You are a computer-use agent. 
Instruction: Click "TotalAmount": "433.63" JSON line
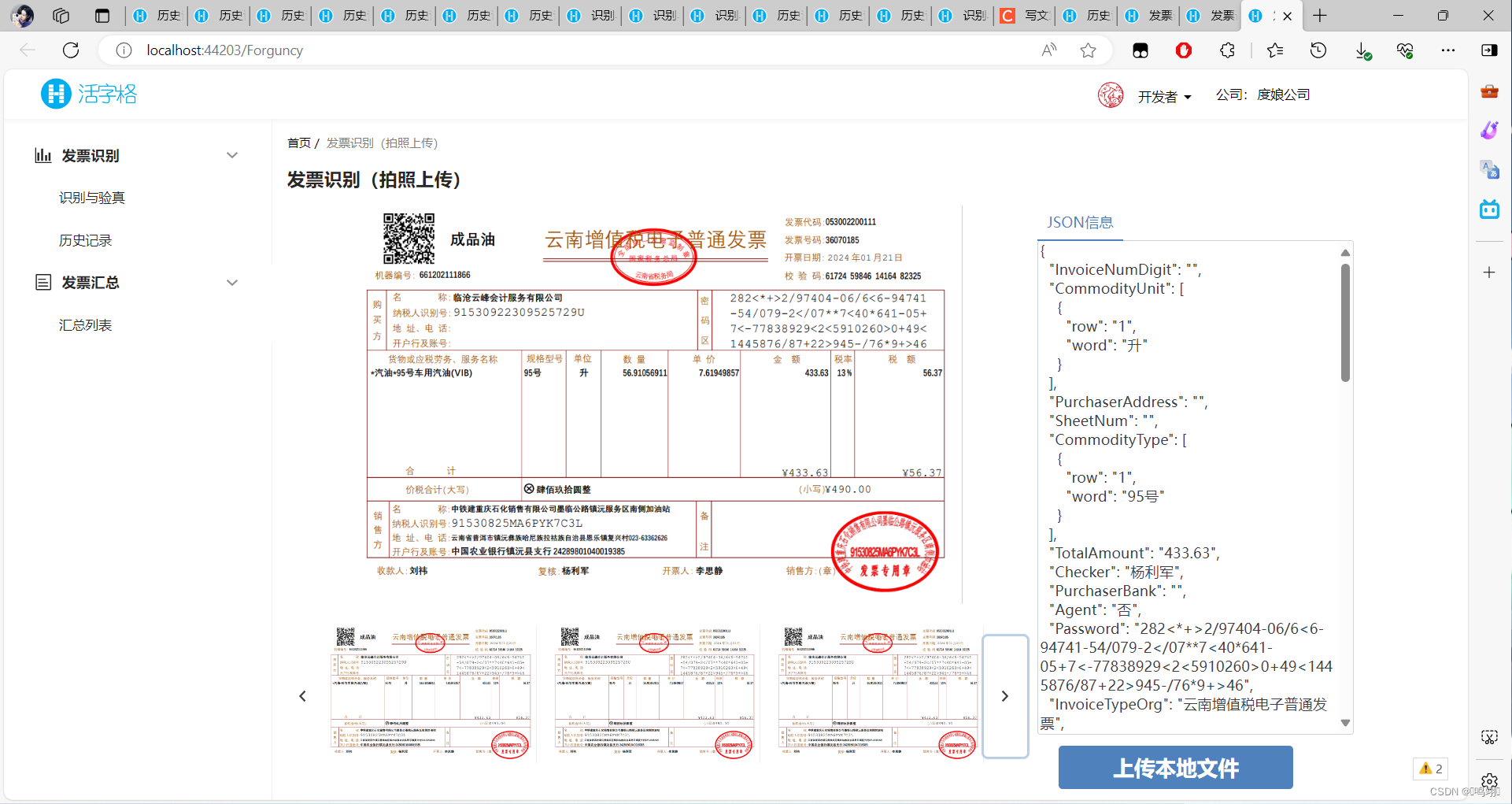(x=1134, y=554)
